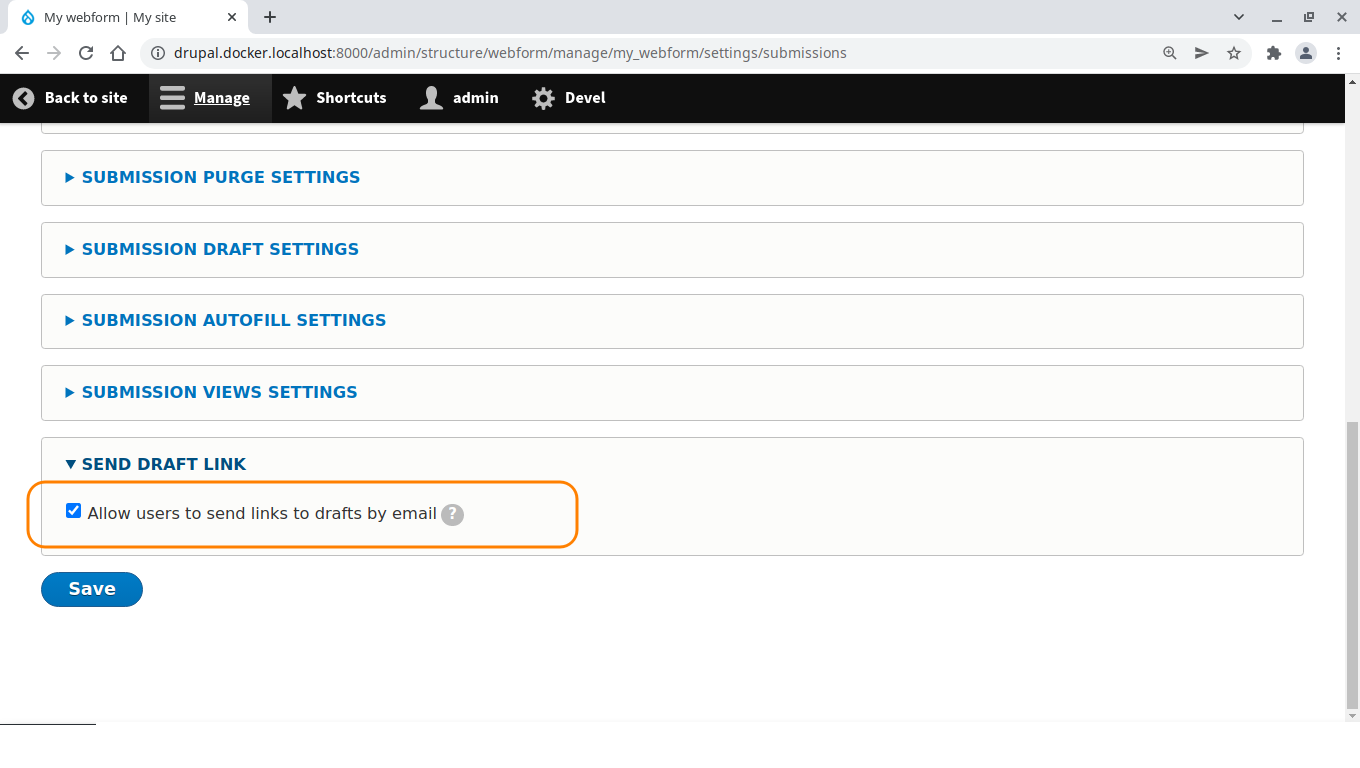Open the Devel toolbar menu

point(567,97)
